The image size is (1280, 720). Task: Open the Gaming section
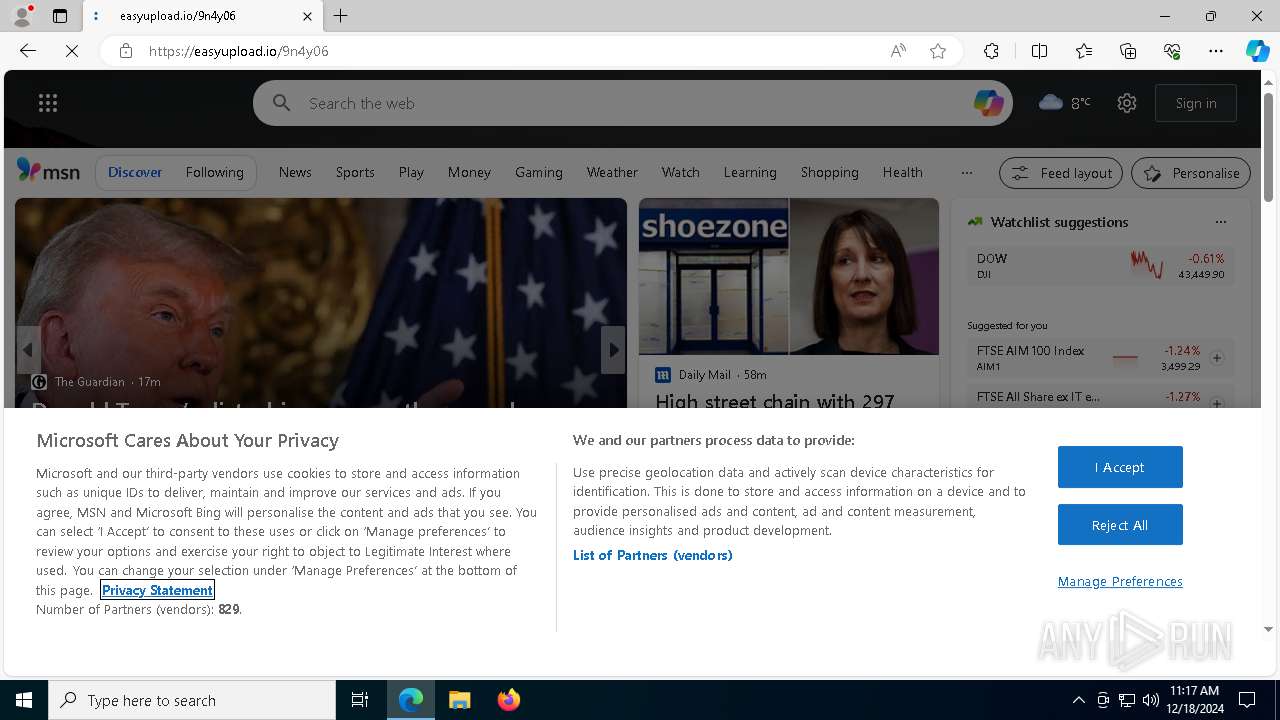(x=539, y=172)
